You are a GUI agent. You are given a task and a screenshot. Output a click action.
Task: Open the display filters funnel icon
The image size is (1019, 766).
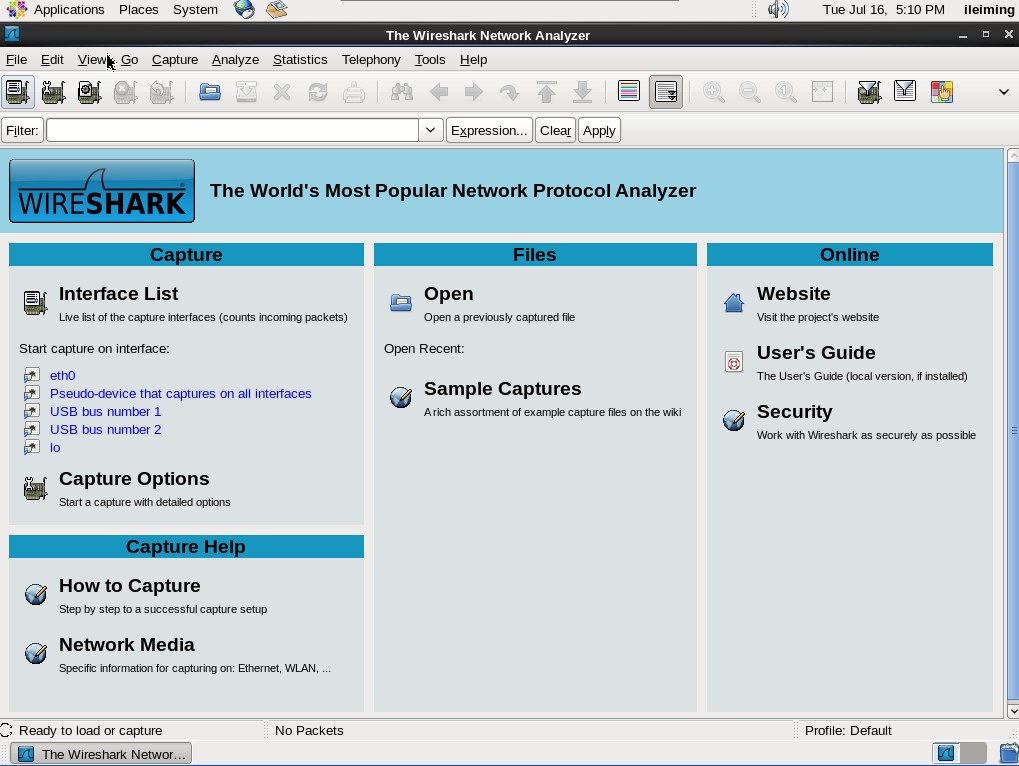tap(905, 92)
